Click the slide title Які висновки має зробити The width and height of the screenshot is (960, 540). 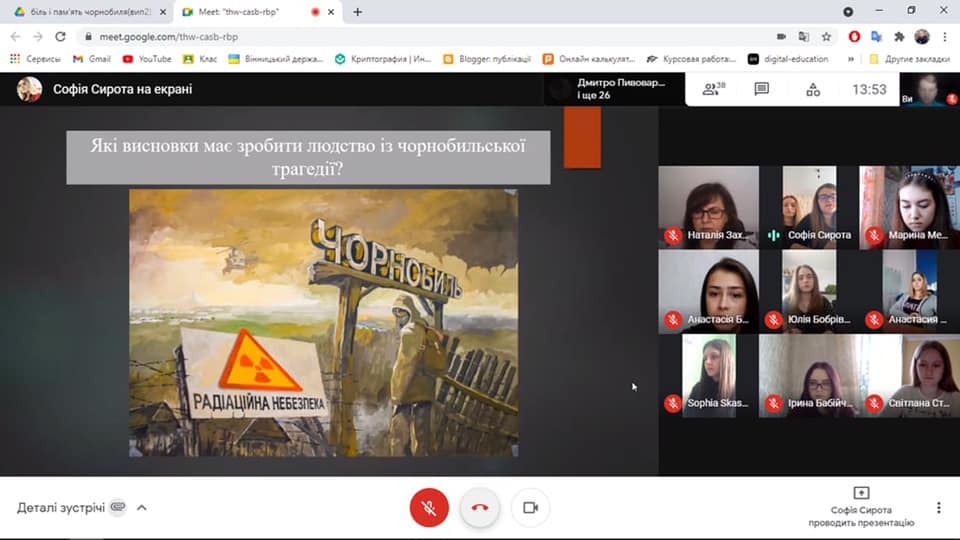coord(308,157)
